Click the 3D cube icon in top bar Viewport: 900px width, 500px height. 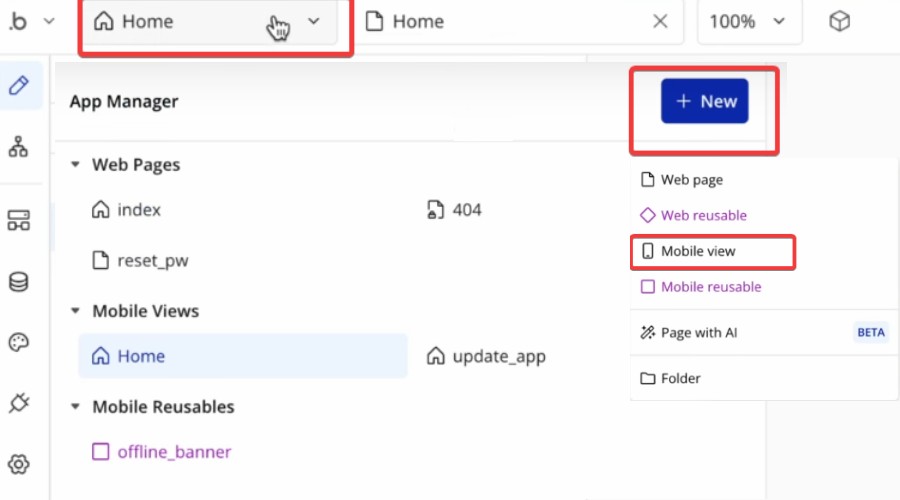(839, 22)
